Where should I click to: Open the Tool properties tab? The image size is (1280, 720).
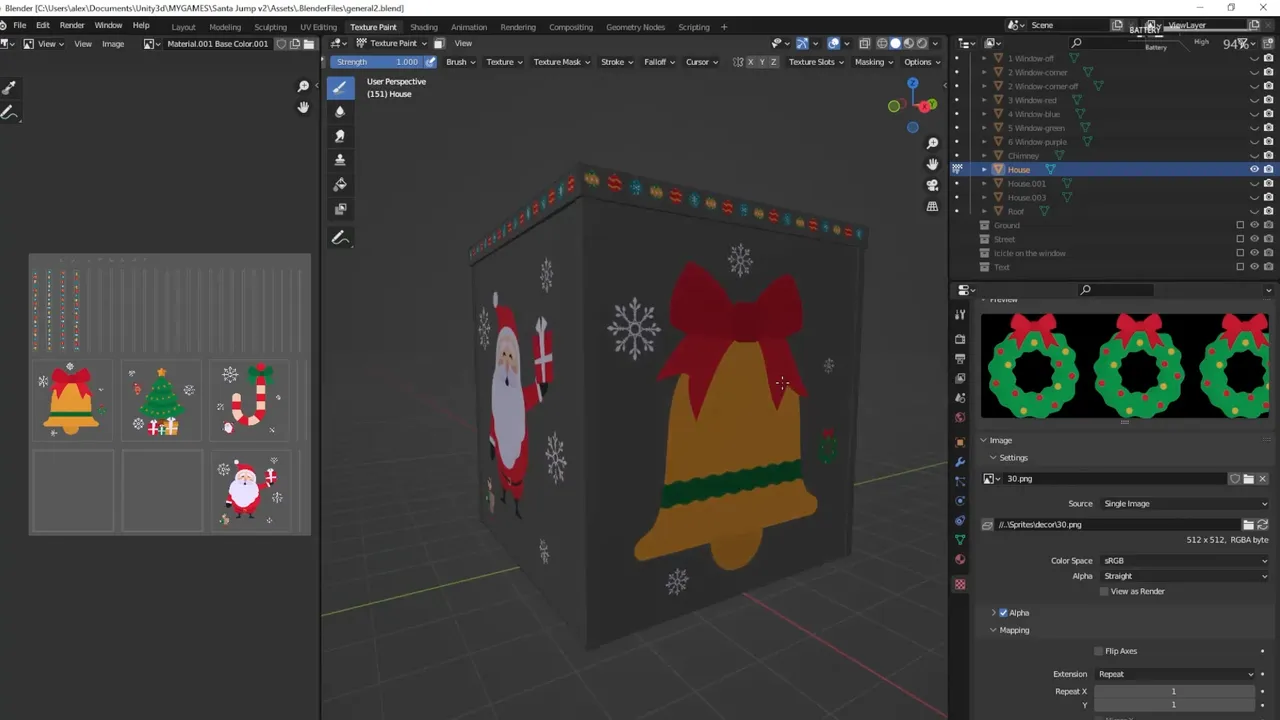pyautogui.click(x=960, y=315)
